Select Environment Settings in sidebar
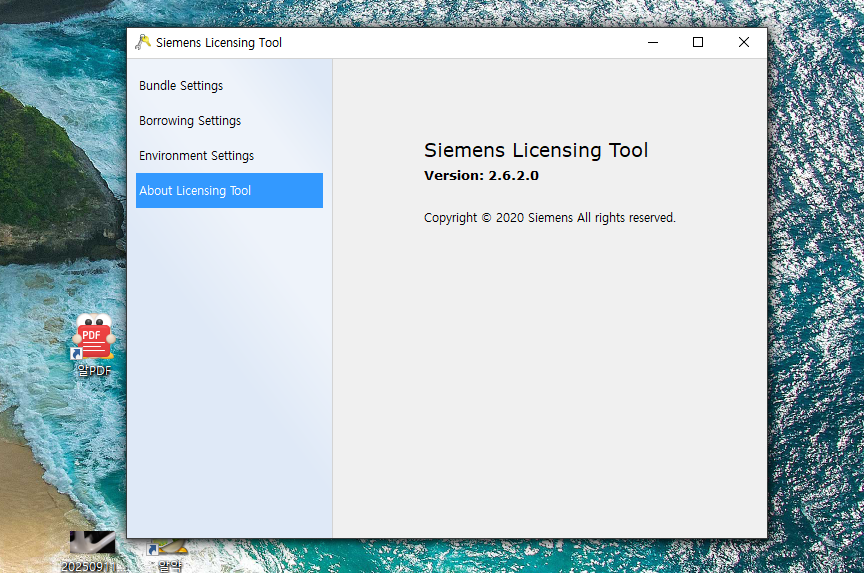Screen dimensions: 864x573 pos(229,156)
